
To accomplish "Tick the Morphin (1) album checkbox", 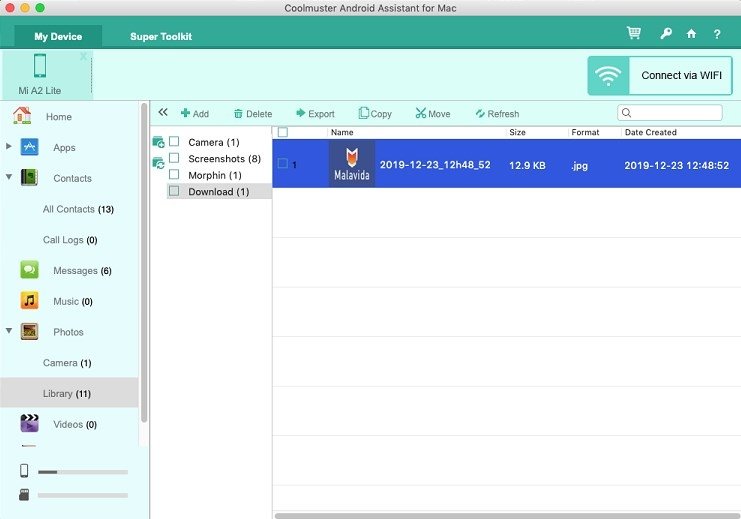I will point(174,174).
